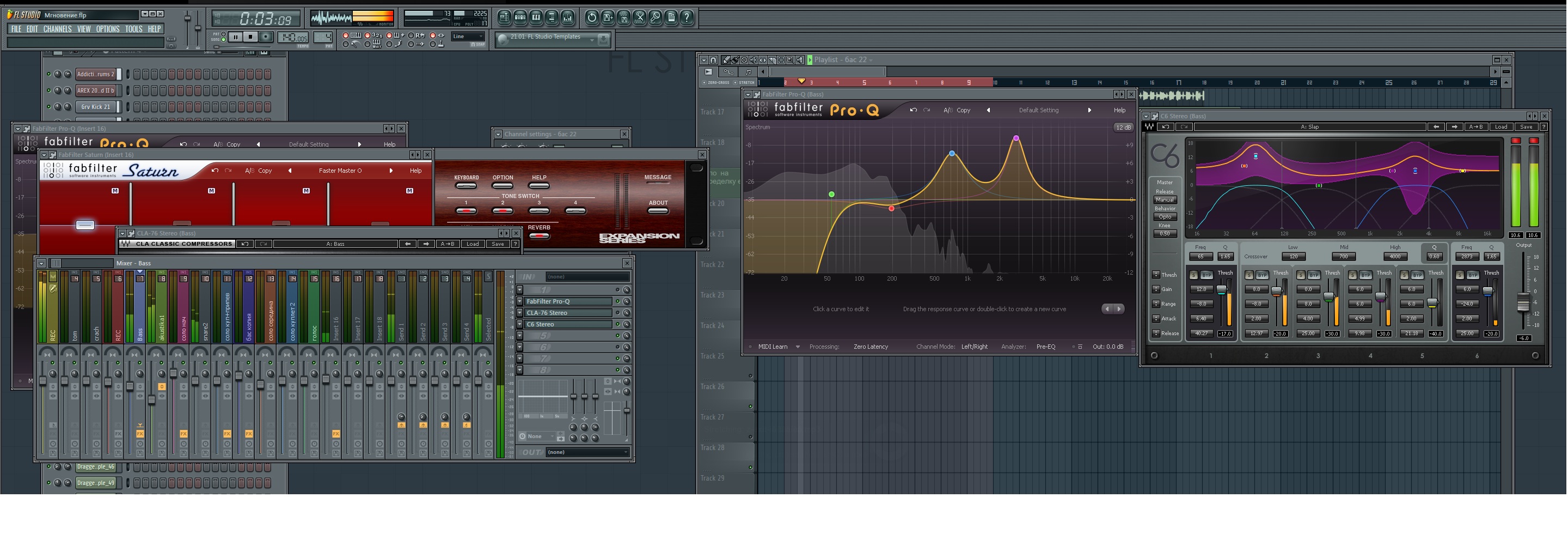This screenshot has width=1568, height=558.
Task: Click the snap magnet icon in the Playlist toolbar
Action: click(713, 60)
